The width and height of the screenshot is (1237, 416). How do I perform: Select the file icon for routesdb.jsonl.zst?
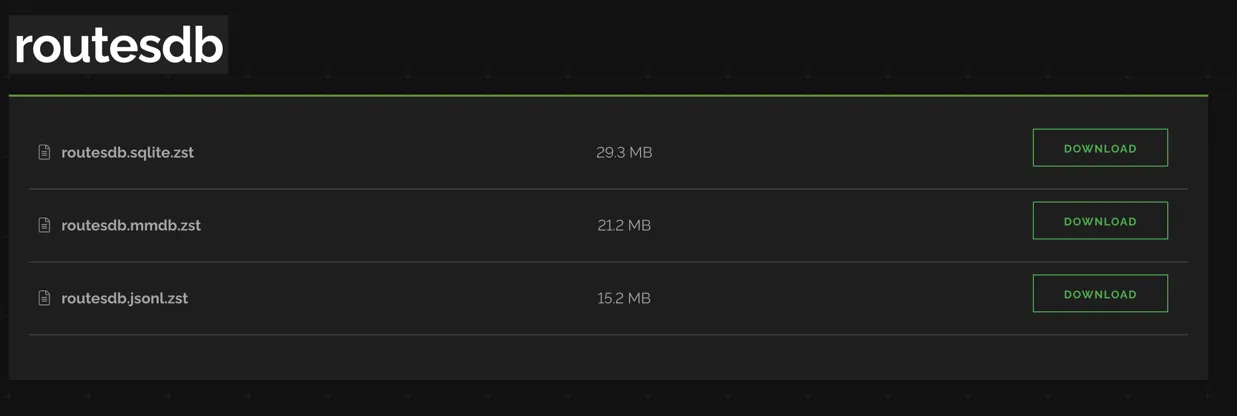[x=44, y=298]
